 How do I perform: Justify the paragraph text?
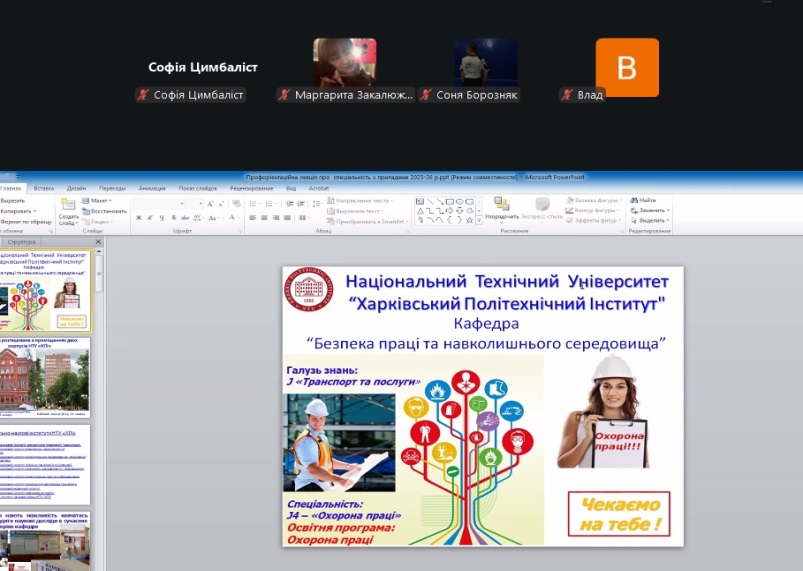pyautogui.click(x=287, y=218)
